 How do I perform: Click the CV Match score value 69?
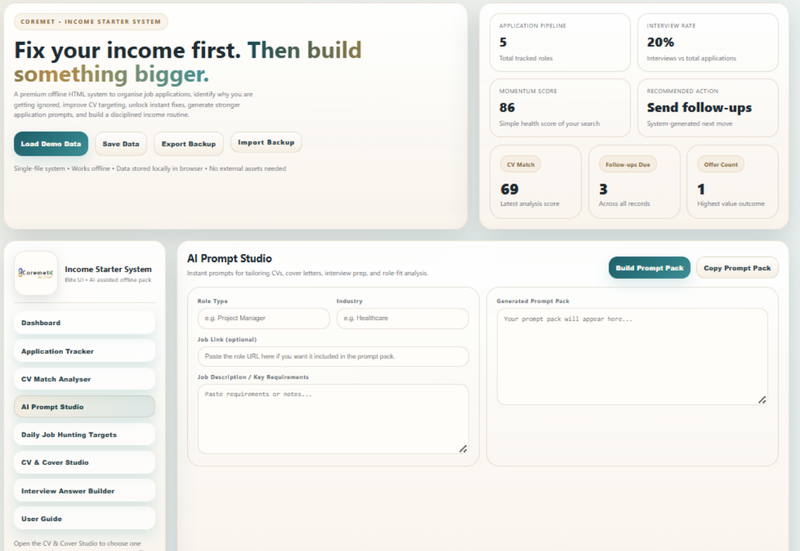click(509, 189)
